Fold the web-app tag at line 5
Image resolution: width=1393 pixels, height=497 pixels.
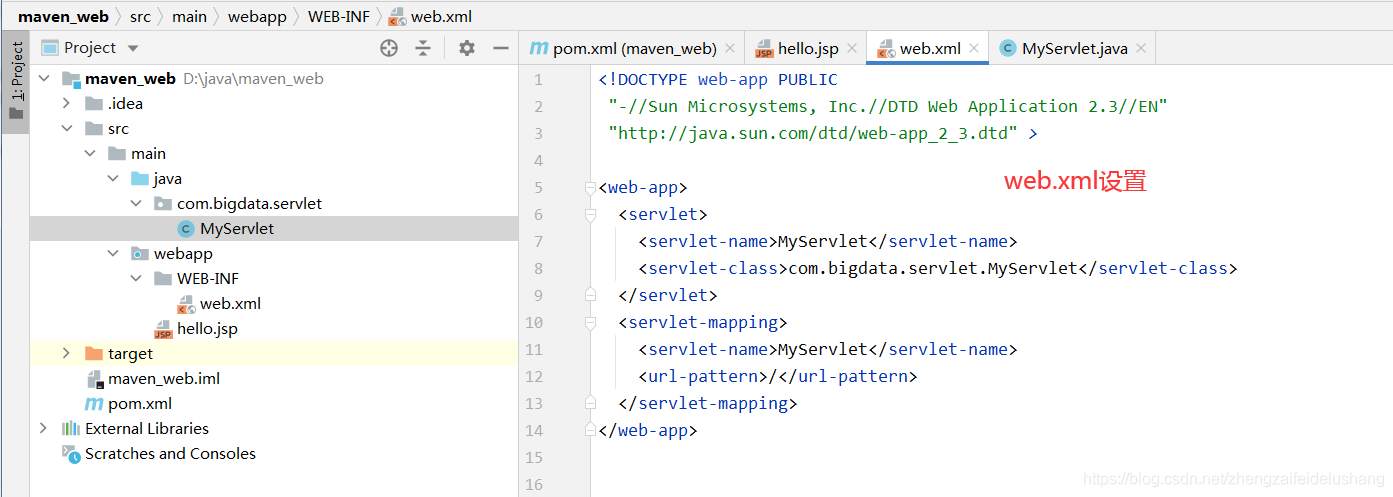click(591, 187)
